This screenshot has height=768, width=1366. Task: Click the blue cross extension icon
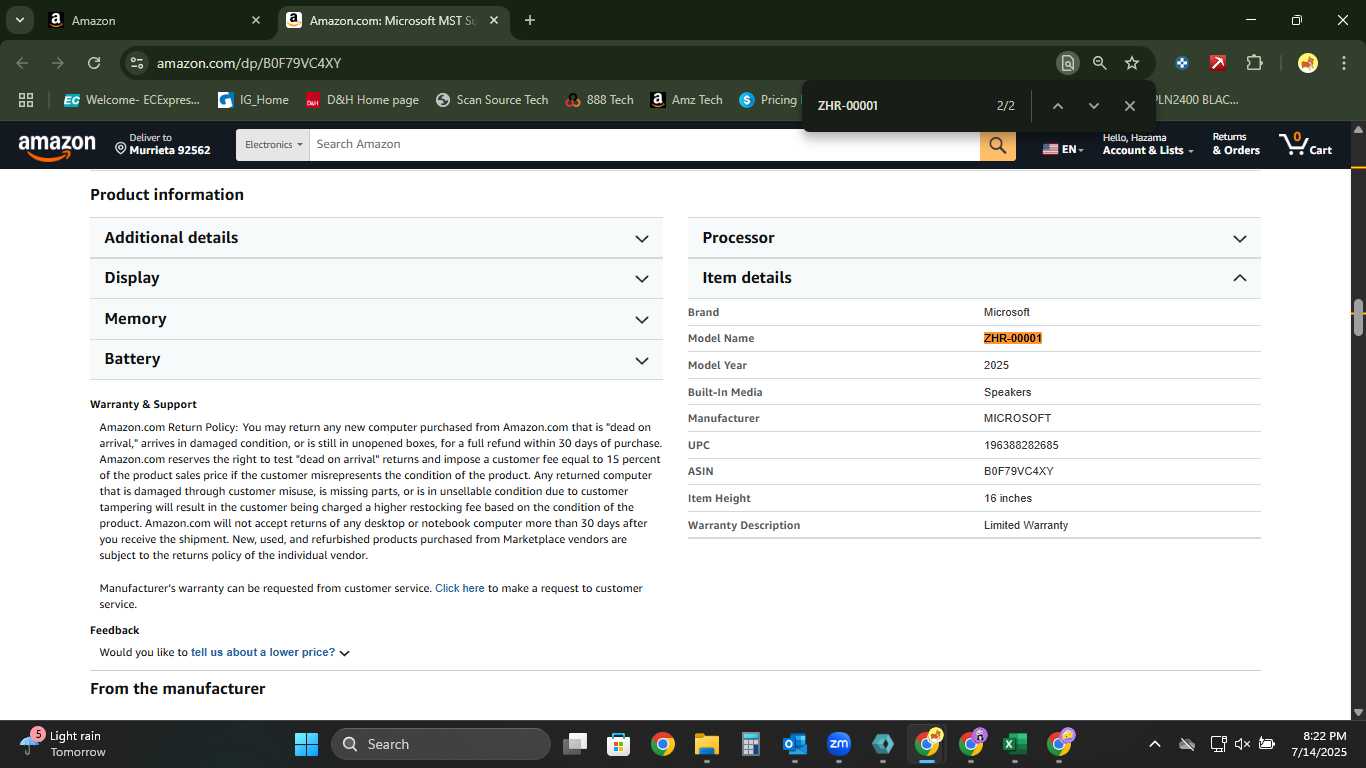tap(1182, 63)
